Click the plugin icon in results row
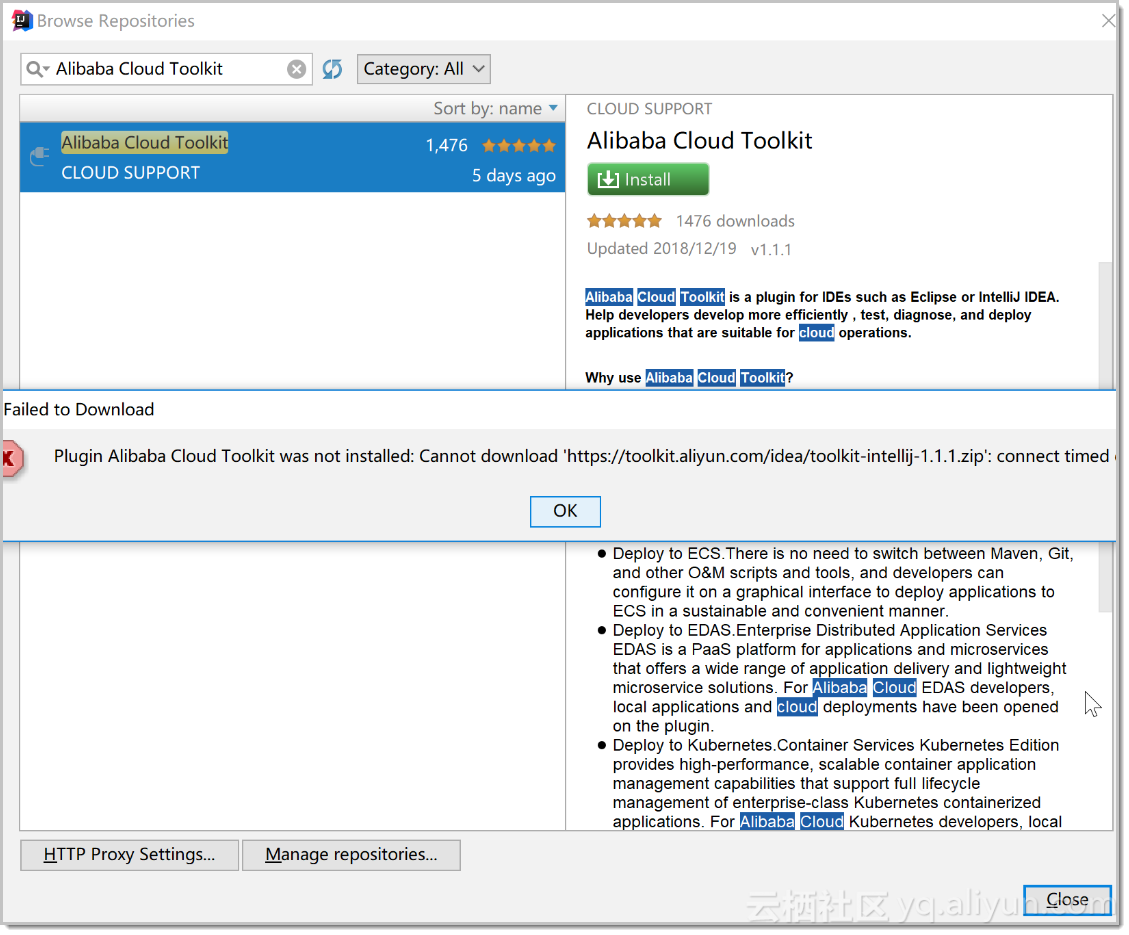 point(40,156)
